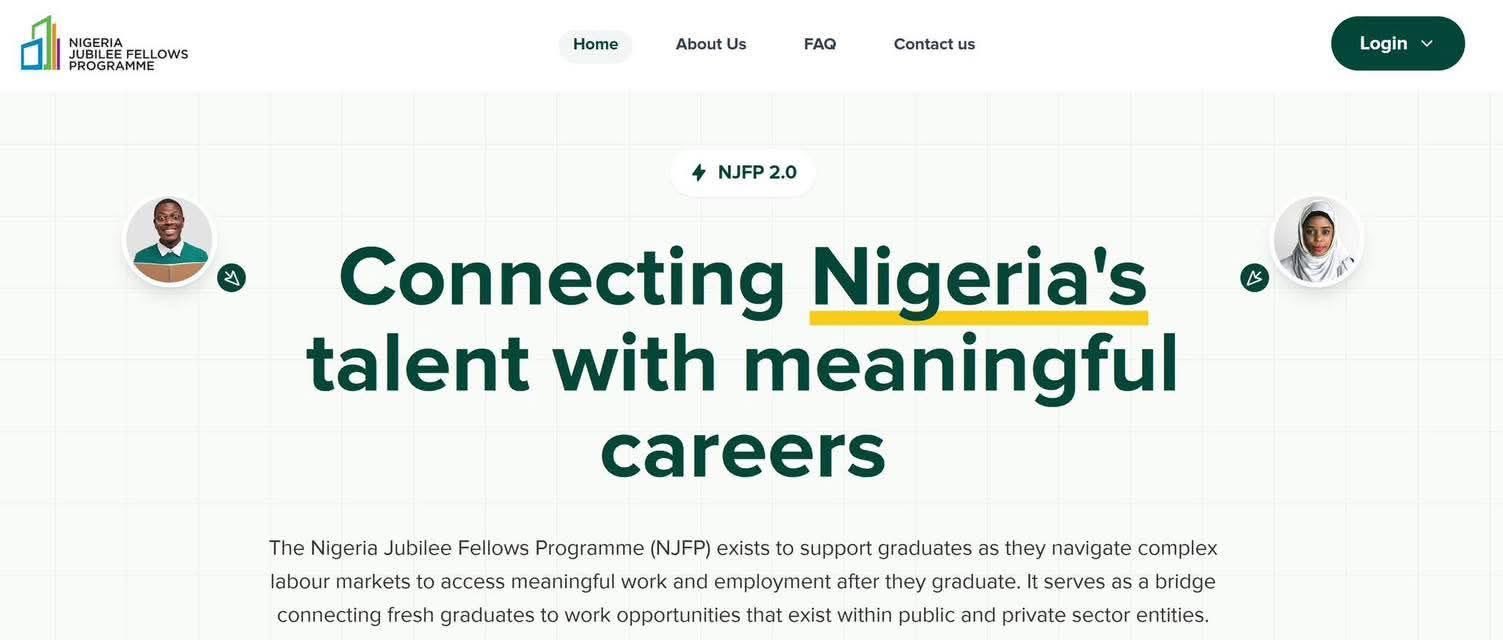Expand the Login dropdown chevron
The height and width of the screenshot is (640, 1503).
pyautogui.click(x=1427, y=44)
